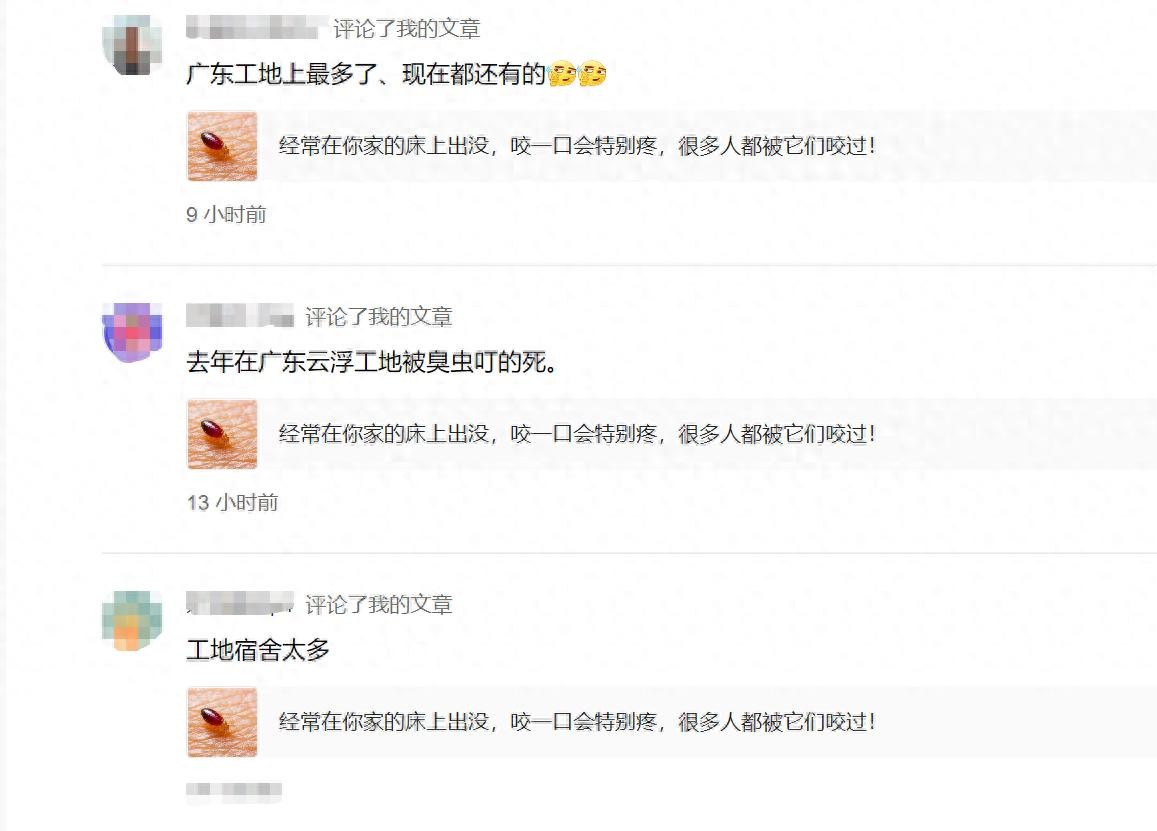The height and width of the screenshot is (831, 1157).
Task: Open the bug thumbnail under the 工地宿舍太多 comment
Action: [x=222, y=722]
